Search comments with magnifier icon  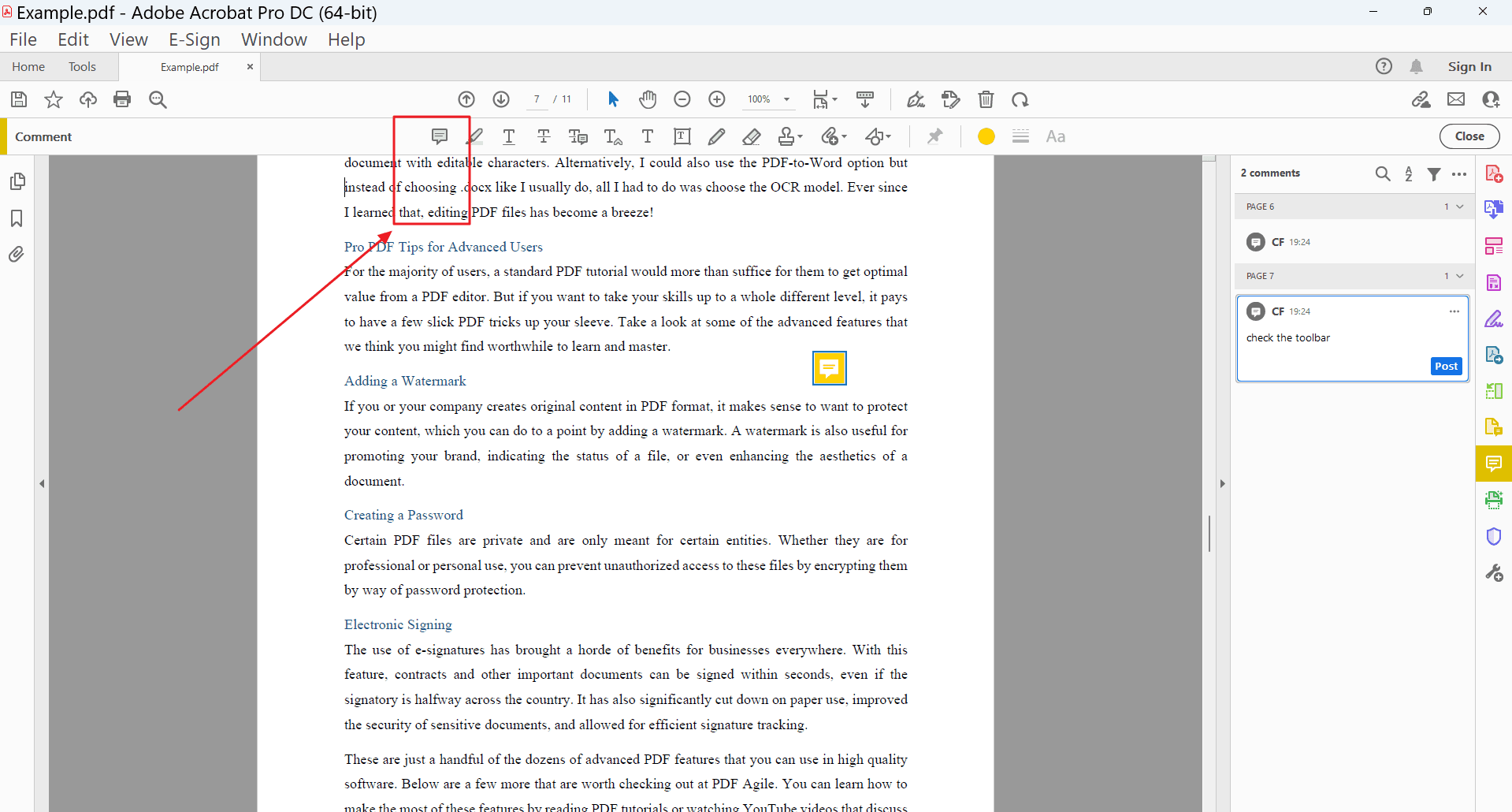coord(1383,173)
